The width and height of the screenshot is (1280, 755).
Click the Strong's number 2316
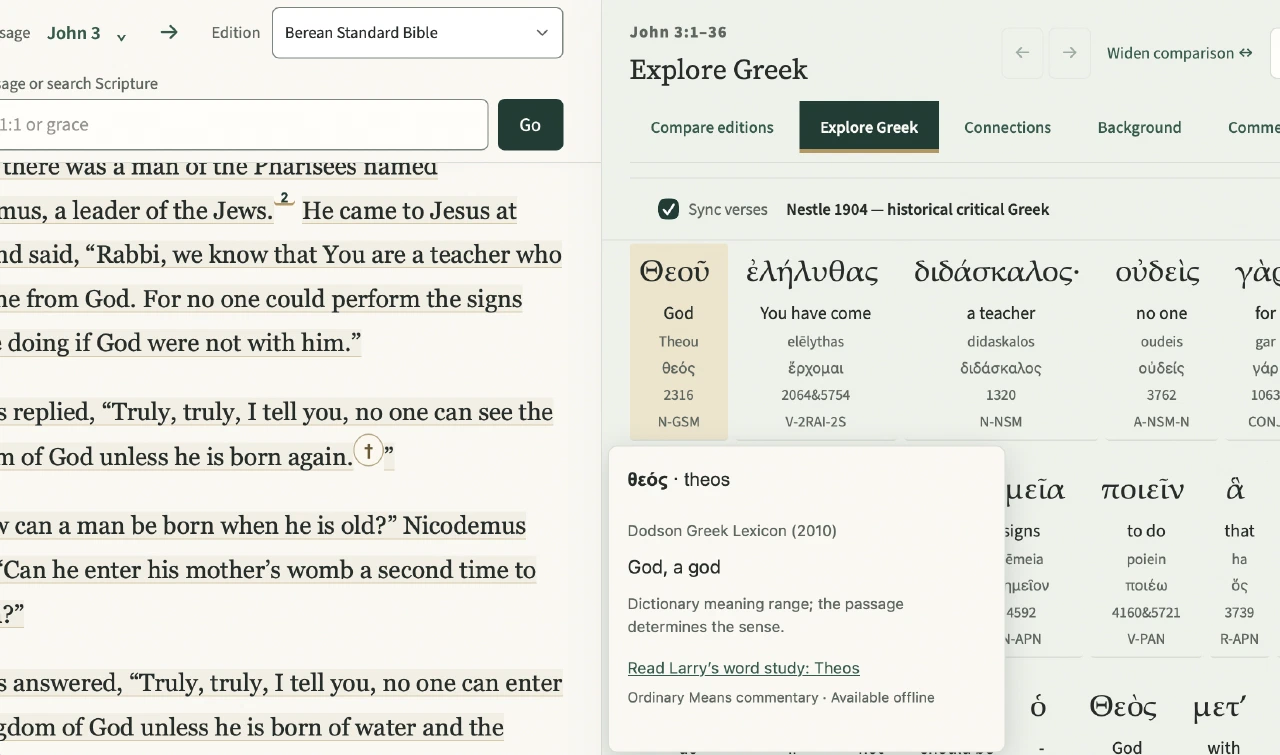678,395
